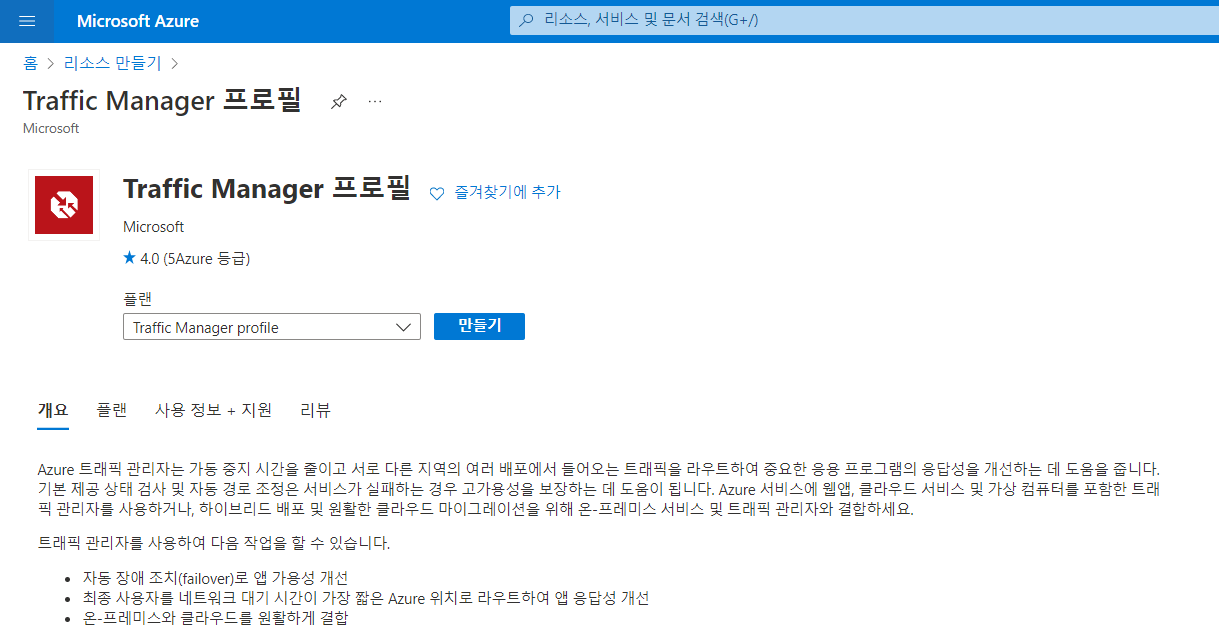Open the Traffic Manager profile plan dropdown
1219x642 pixels.
(272, 327)
